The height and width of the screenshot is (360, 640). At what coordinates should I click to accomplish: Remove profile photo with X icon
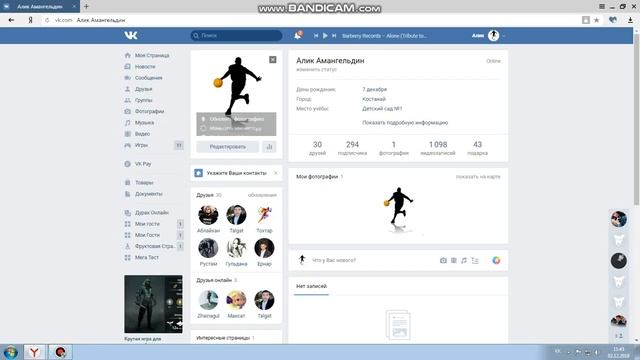tap(273, 60)
